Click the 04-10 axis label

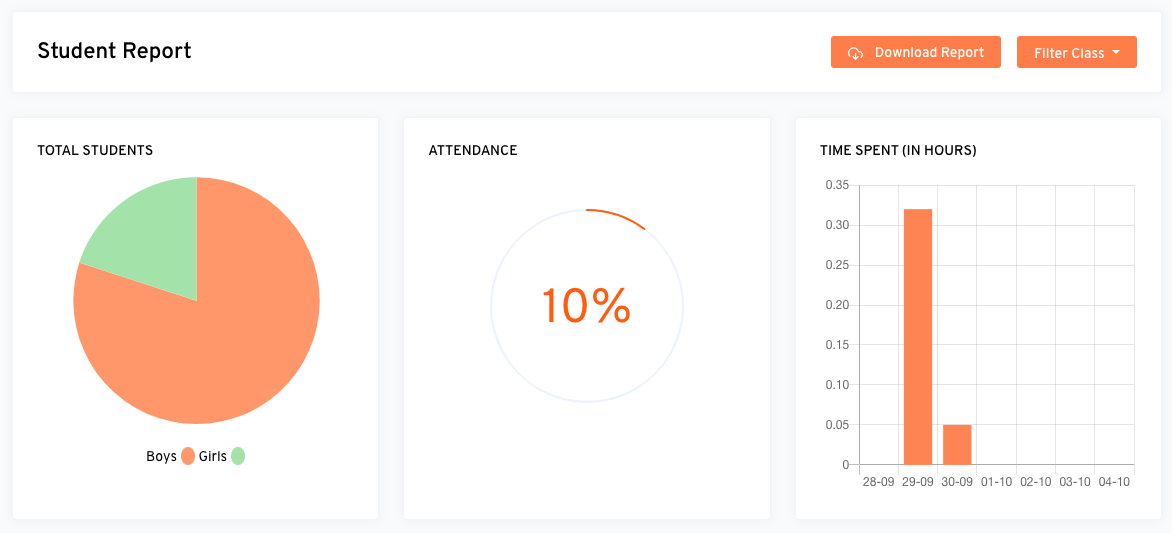click(1114, 482)
